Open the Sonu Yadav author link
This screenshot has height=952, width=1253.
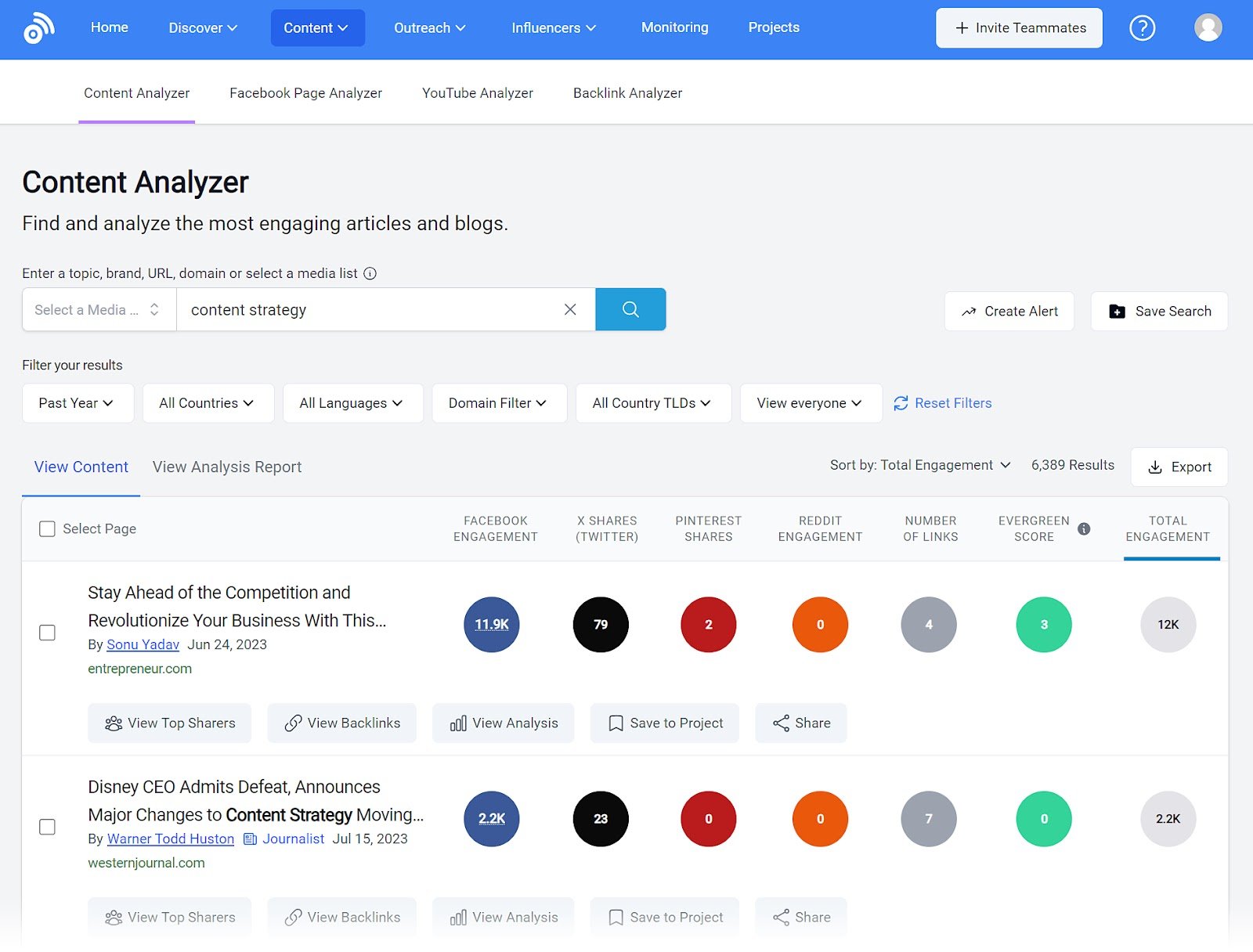point(143,644)
